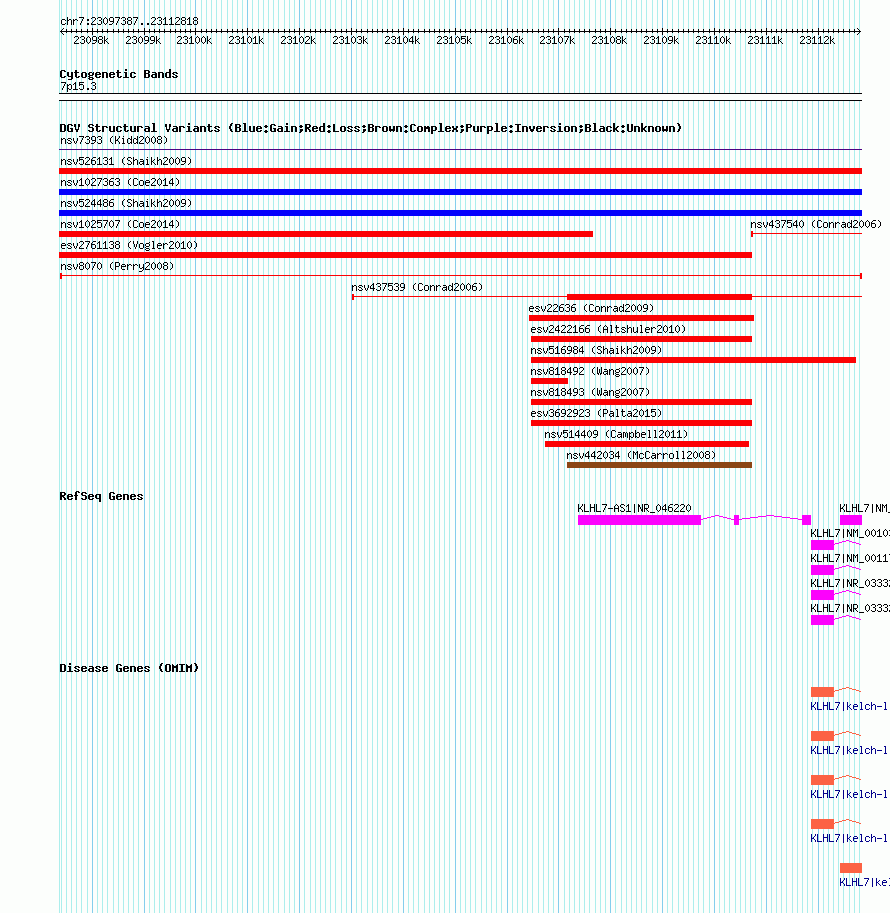The image size is (890, 913).
Task: Click the nsv1025707 (Coe2014) label
Action: 120,224
